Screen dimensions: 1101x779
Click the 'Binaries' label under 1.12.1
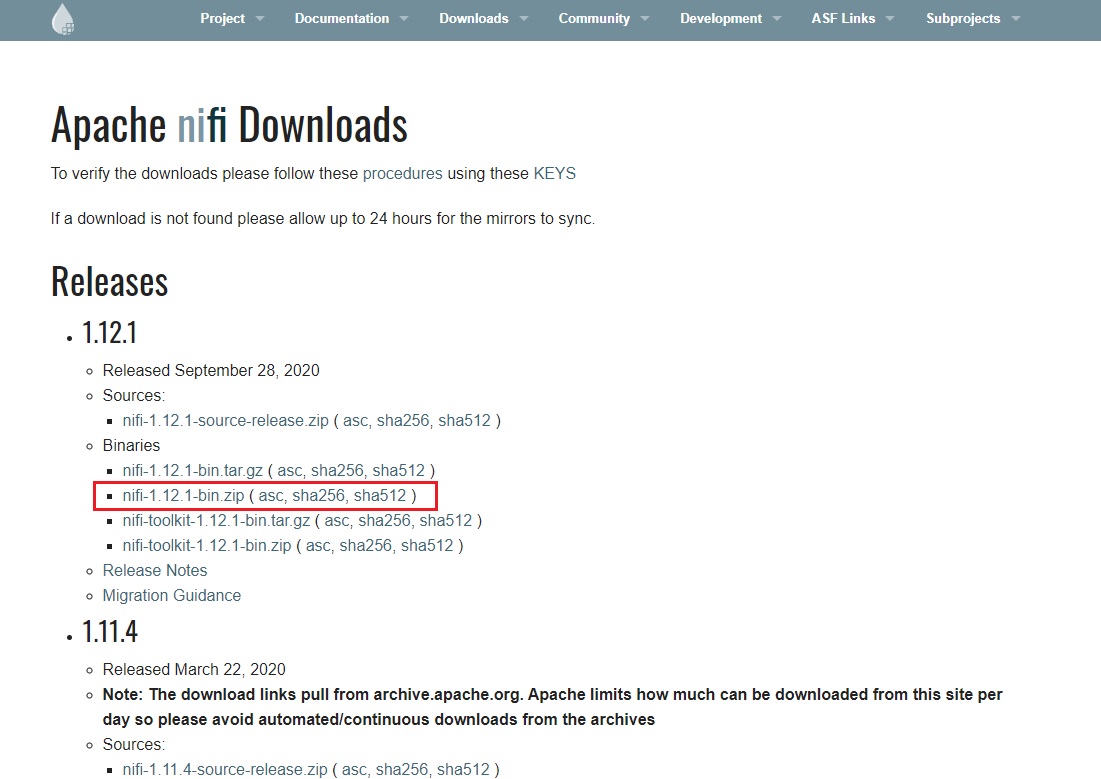(x=131, y=445)
